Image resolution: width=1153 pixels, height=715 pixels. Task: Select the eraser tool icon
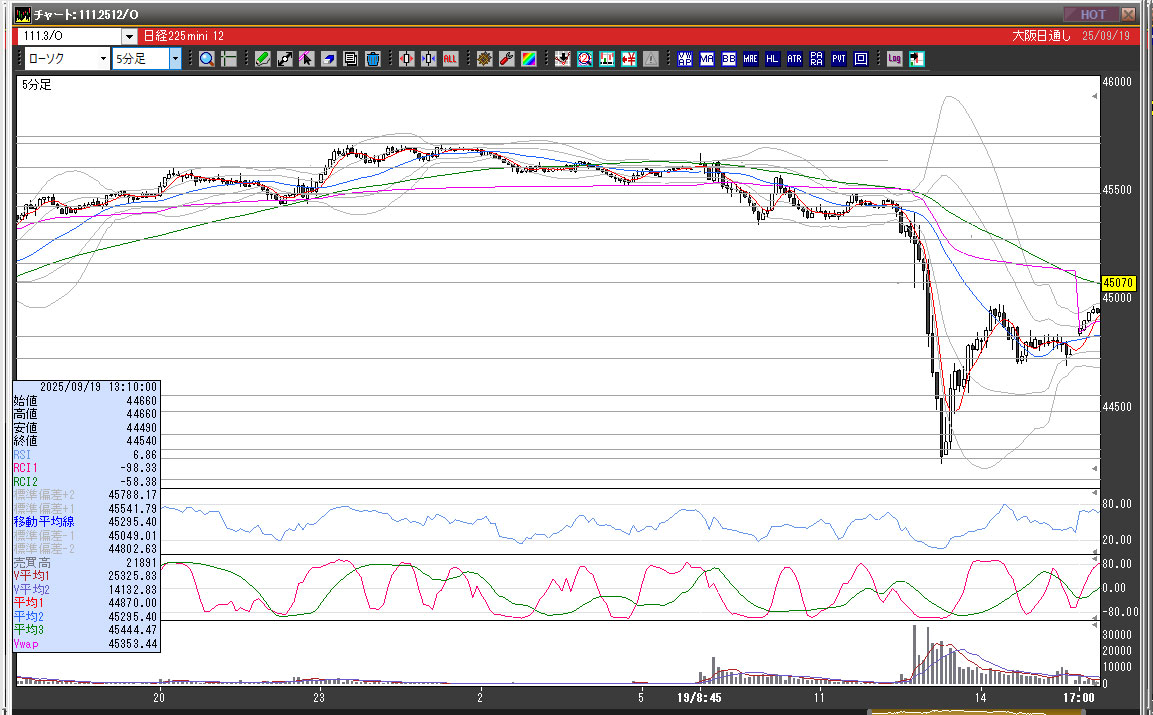[328, 59]
